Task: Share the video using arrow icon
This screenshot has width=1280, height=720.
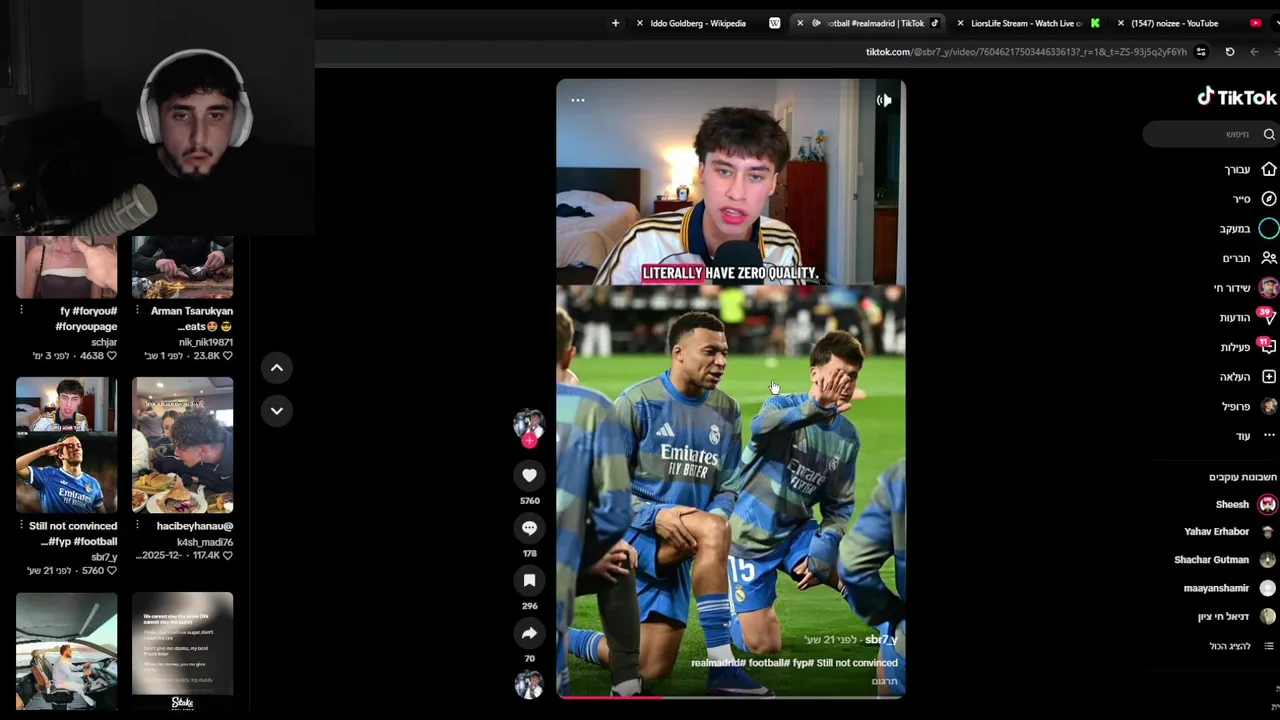Action: point(529,633)
